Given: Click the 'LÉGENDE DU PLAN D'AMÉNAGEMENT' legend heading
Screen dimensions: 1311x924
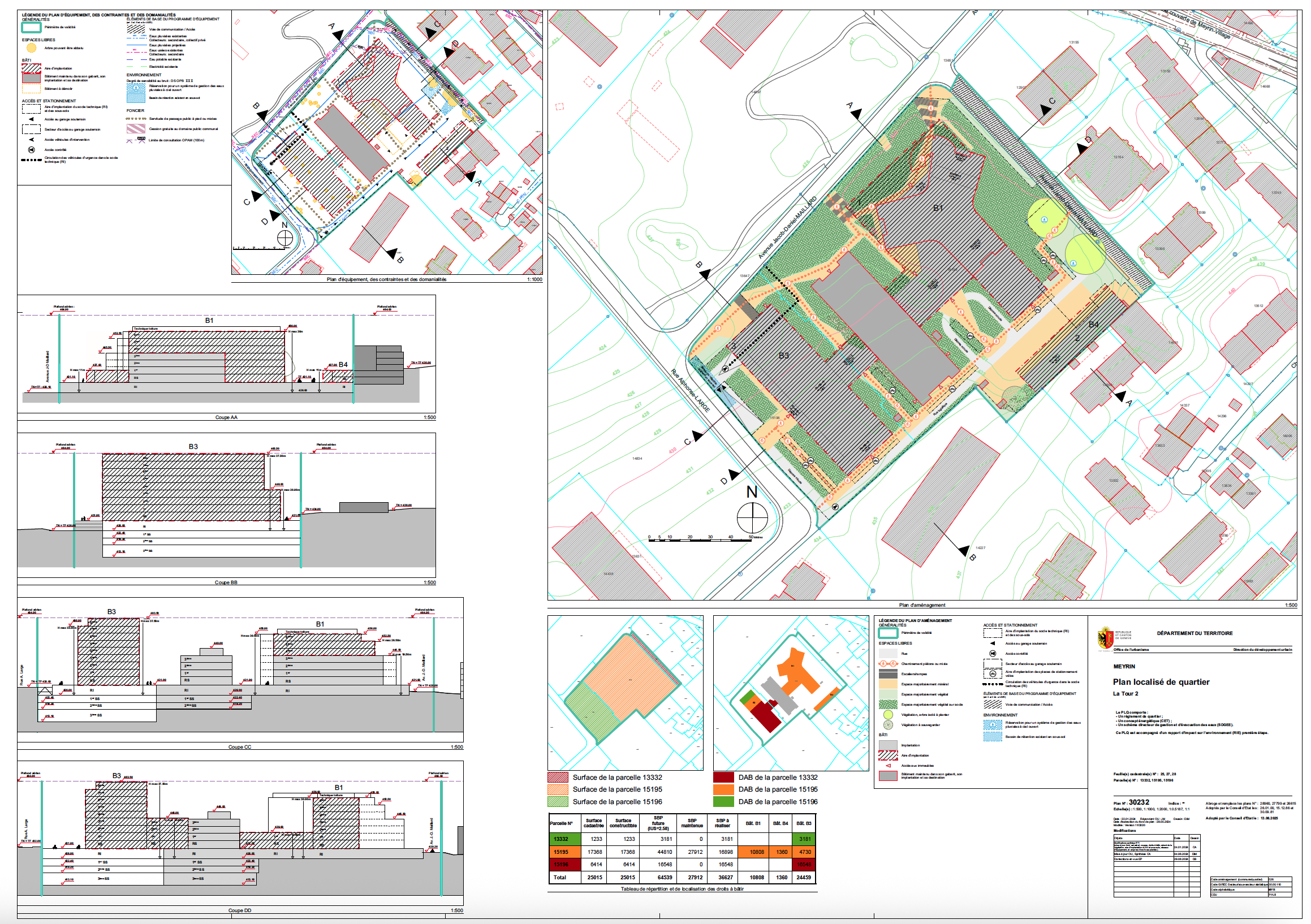Looking at the screenshot, I should 915,620.
